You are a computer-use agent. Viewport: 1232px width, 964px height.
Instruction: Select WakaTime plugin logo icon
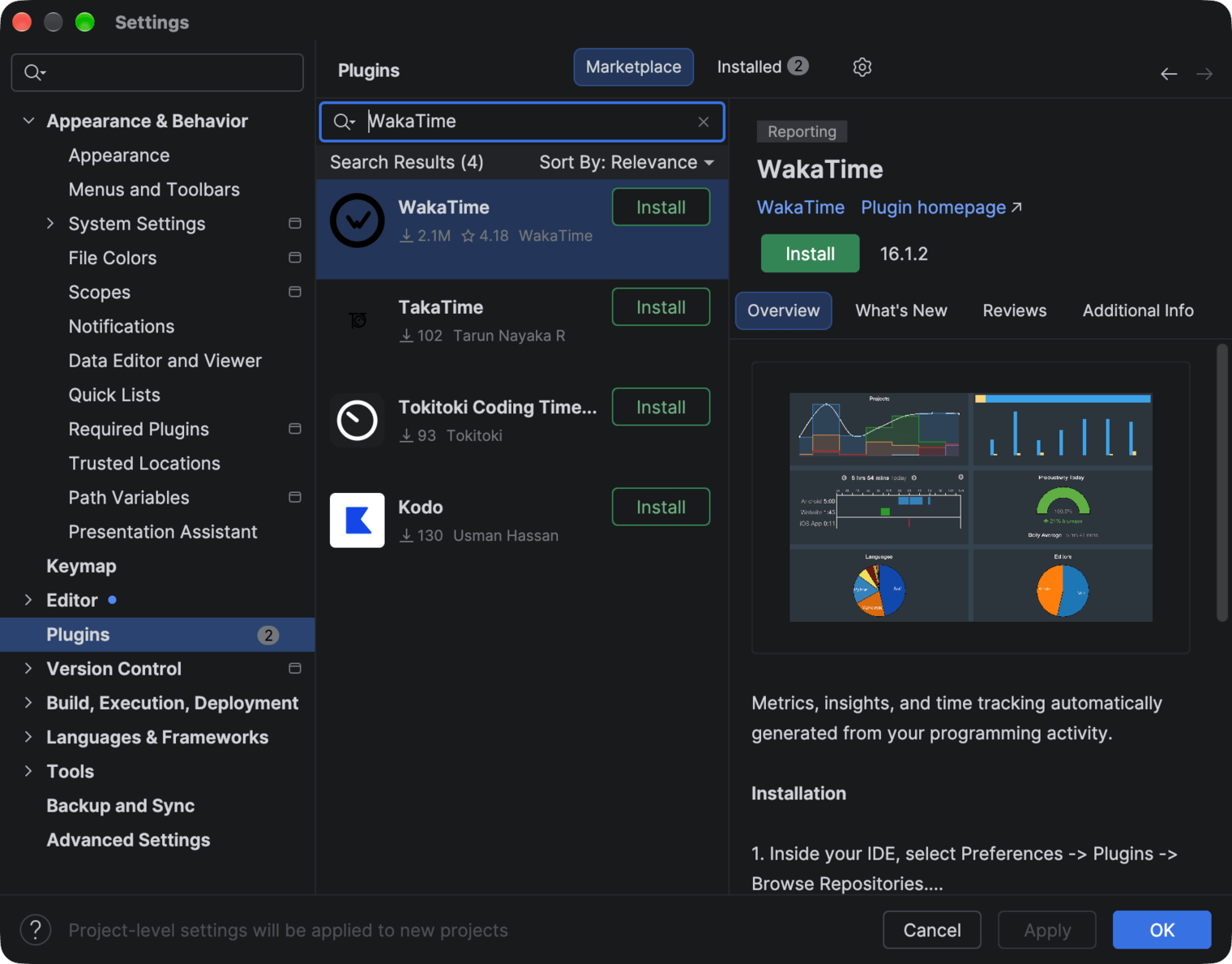[357, 221]
